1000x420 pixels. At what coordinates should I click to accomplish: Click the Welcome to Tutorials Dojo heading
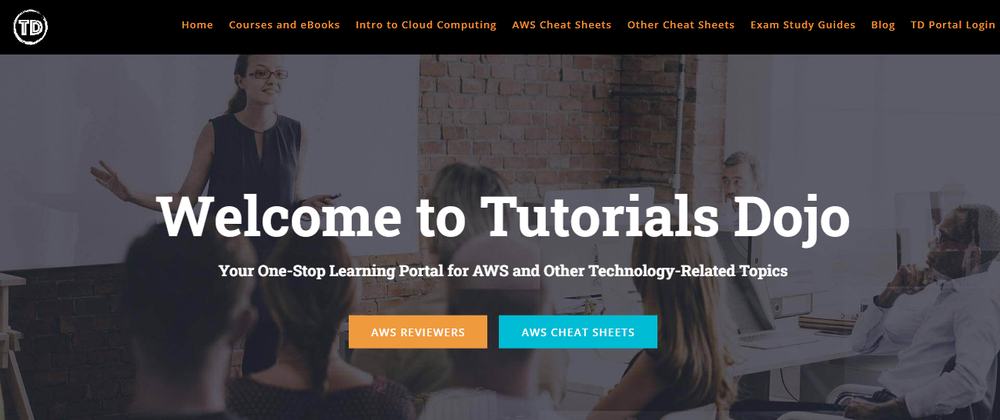pos(504,216)
